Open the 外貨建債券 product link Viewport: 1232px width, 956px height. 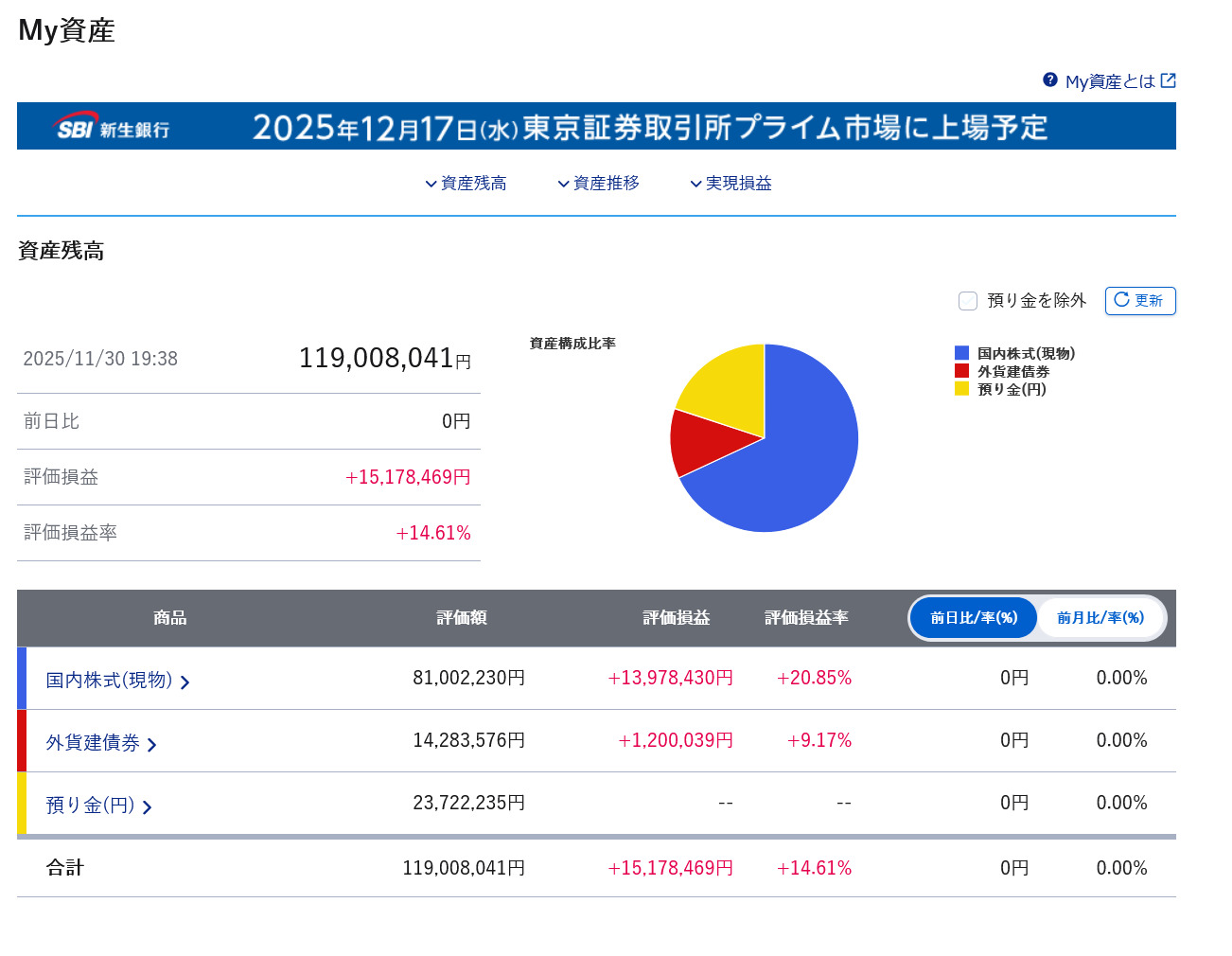tap(93, 743)
